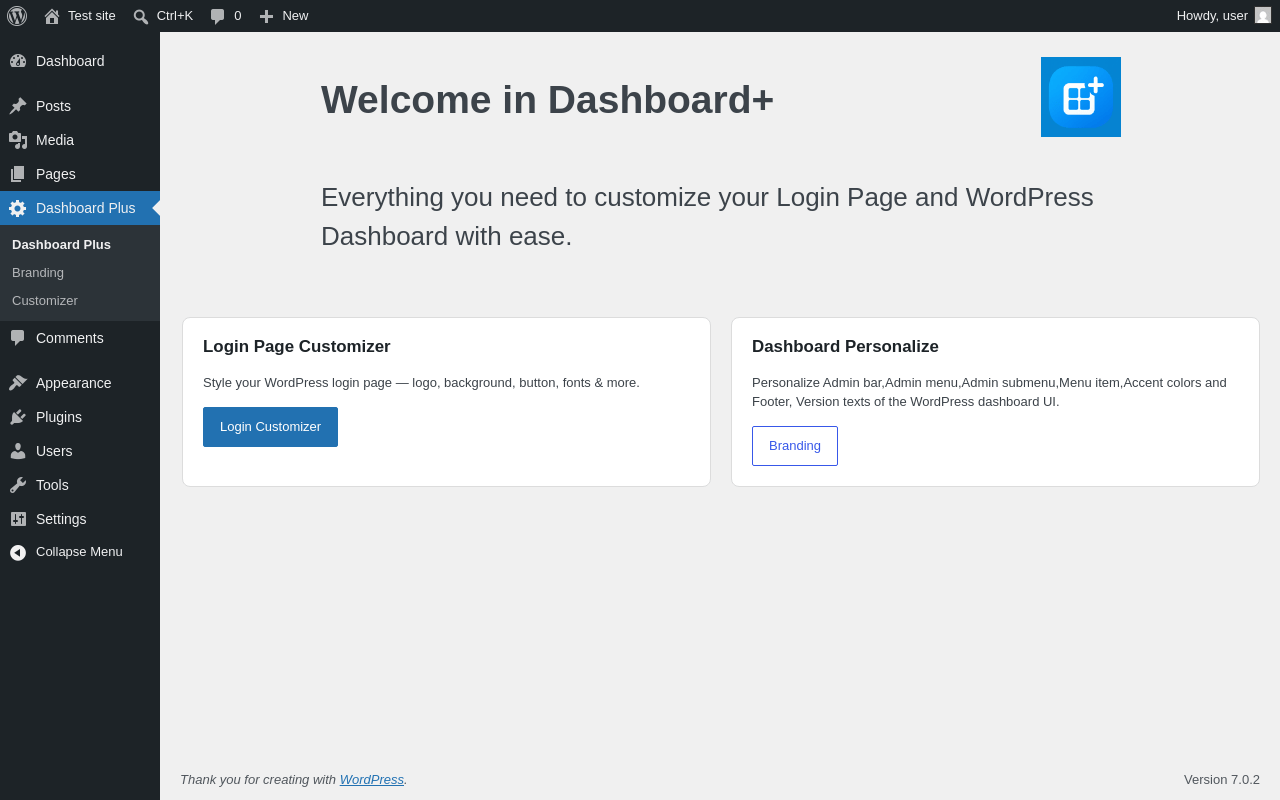Open the New content menu label
The image size is (1280, 800).
coord(295,16)
